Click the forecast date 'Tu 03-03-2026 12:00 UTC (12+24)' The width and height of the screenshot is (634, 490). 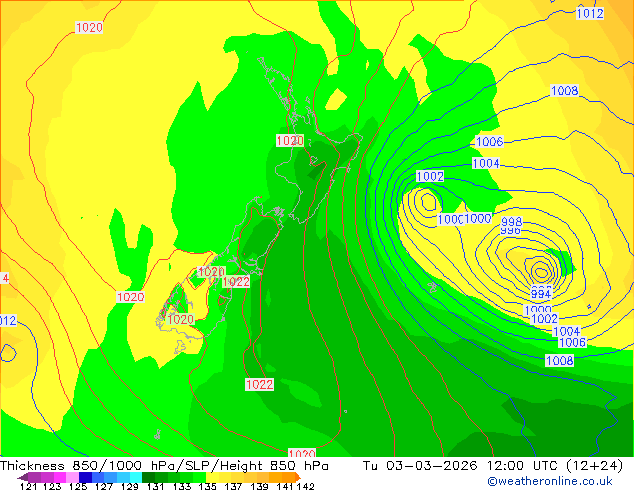pyautogui.click(x=493, y=466)
